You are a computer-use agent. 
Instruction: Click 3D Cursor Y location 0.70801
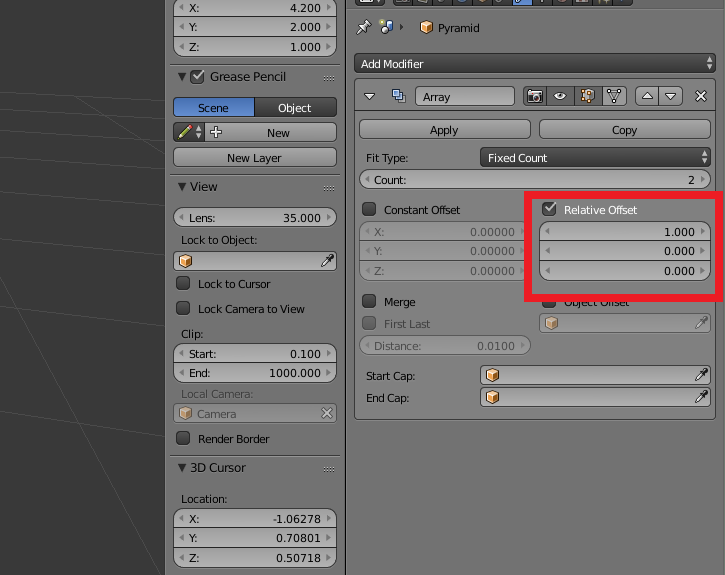(x=255, y=538)
